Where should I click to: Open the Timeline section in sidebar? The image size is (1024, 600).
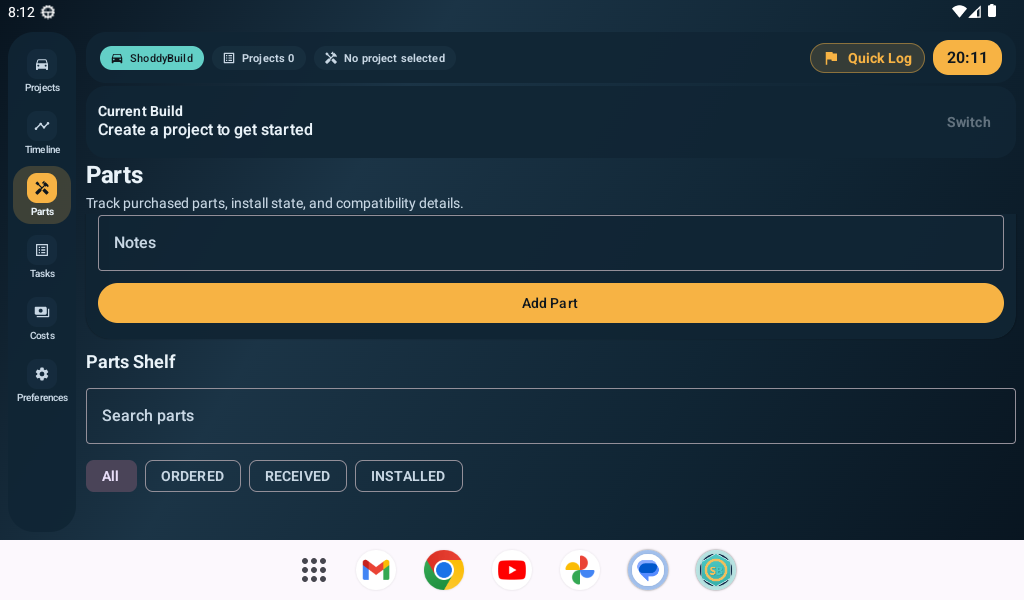tap(42, 134)
